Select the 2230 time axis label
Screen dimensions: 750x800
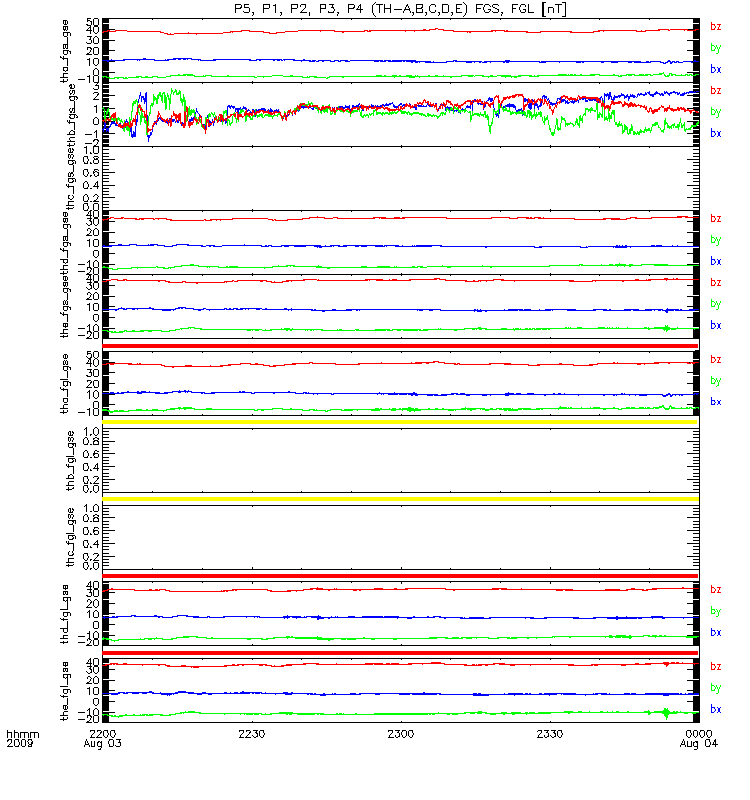(252, 734)
